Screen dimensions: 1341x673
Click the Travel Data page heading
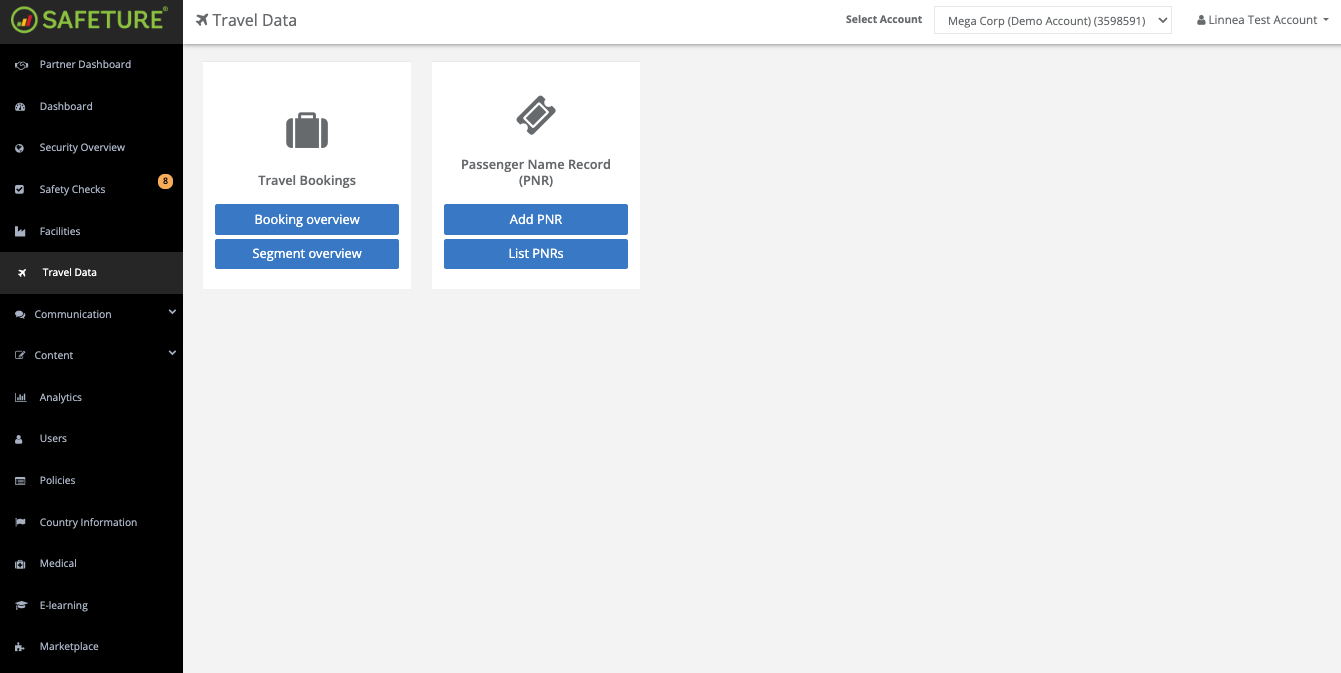254,20
